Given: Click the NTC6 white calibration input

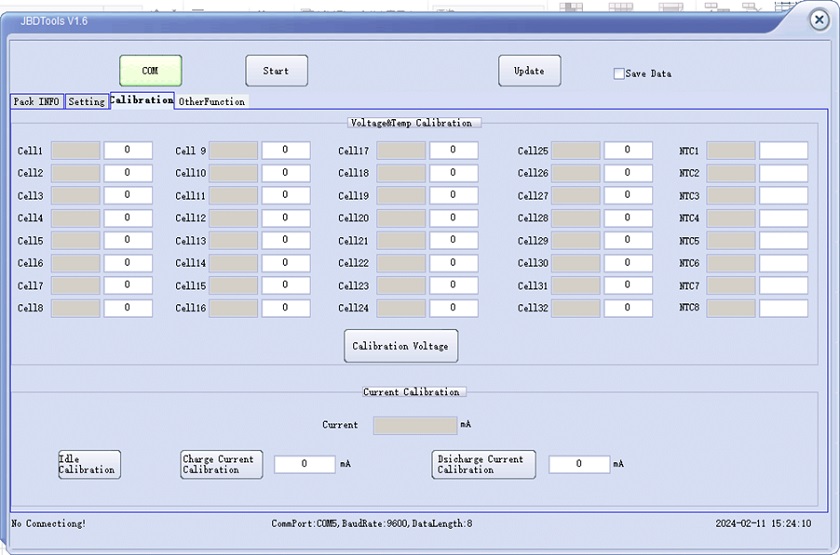Looking at the screenshot, I should click(784, 262).
